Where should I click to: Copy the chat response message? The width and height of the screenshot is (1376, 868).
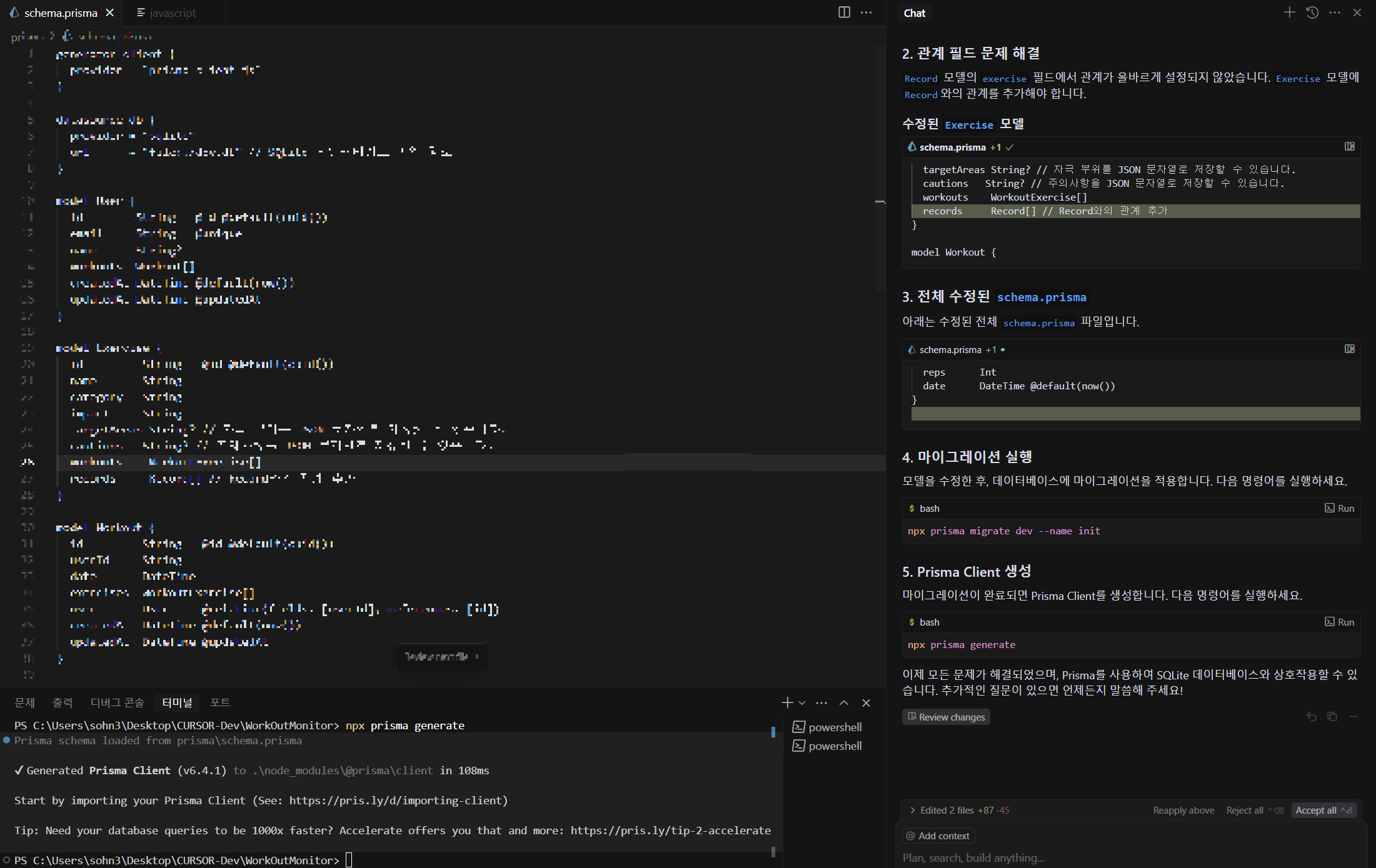pyautogui.click(x=1332, y=717)
